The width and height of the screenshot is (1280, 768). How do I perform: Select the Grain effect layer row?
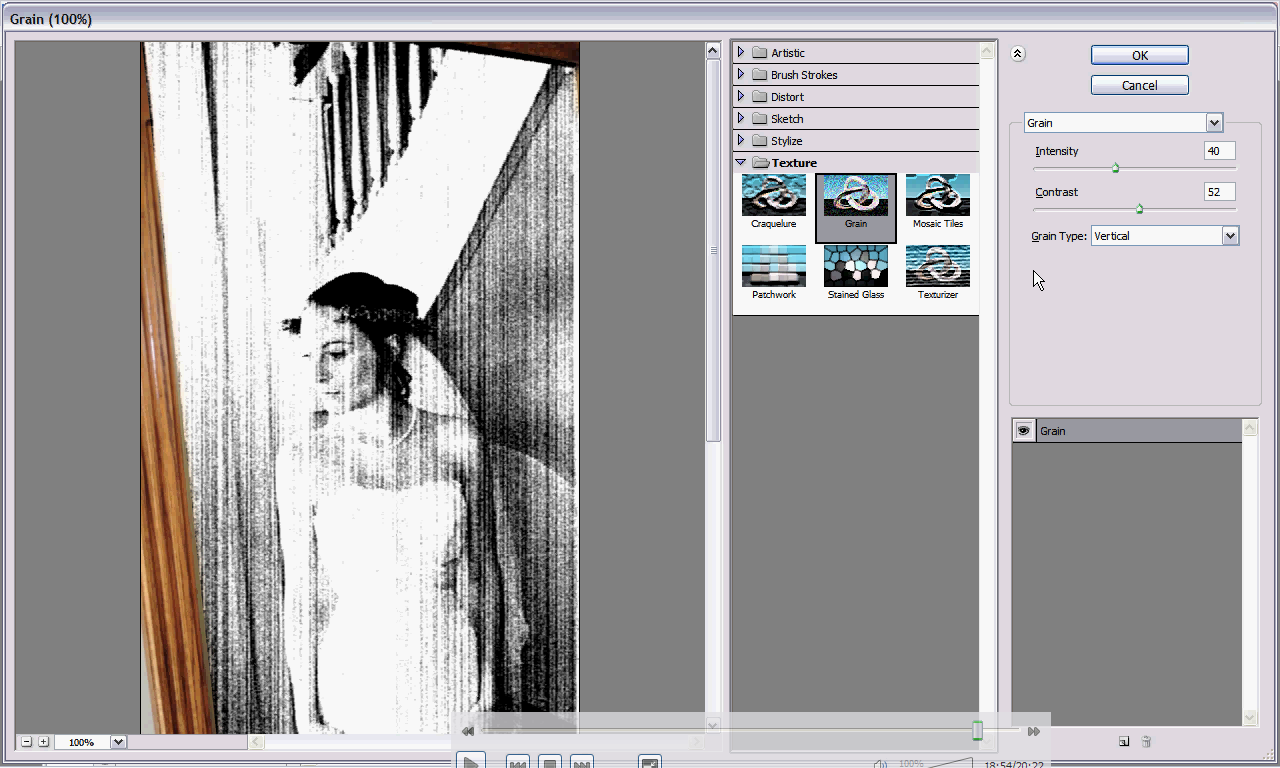[x=1127, y=431]
